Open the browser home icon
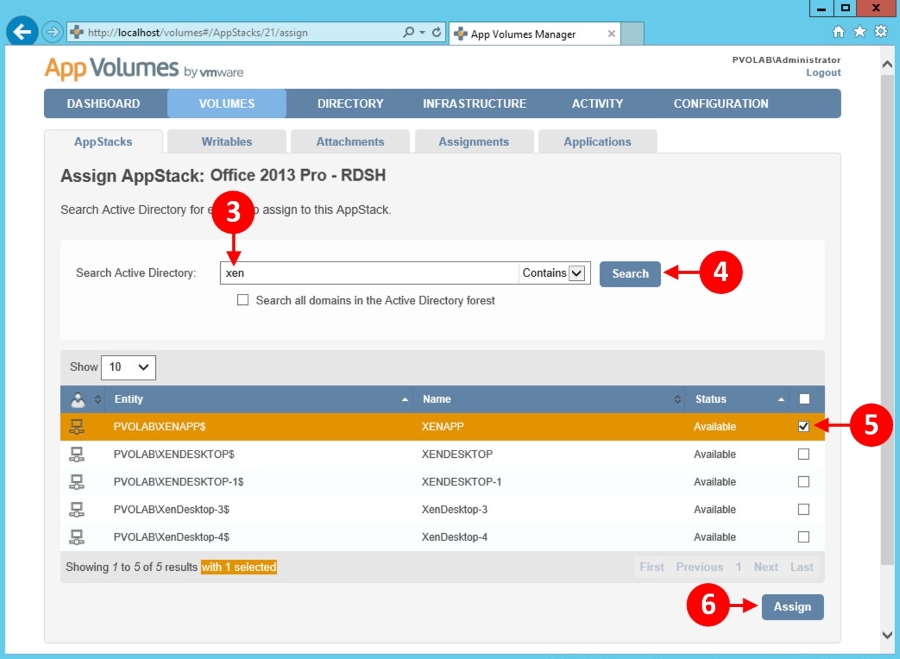The width and height of the screenshot is (900, 659). (x=838, y=32)
